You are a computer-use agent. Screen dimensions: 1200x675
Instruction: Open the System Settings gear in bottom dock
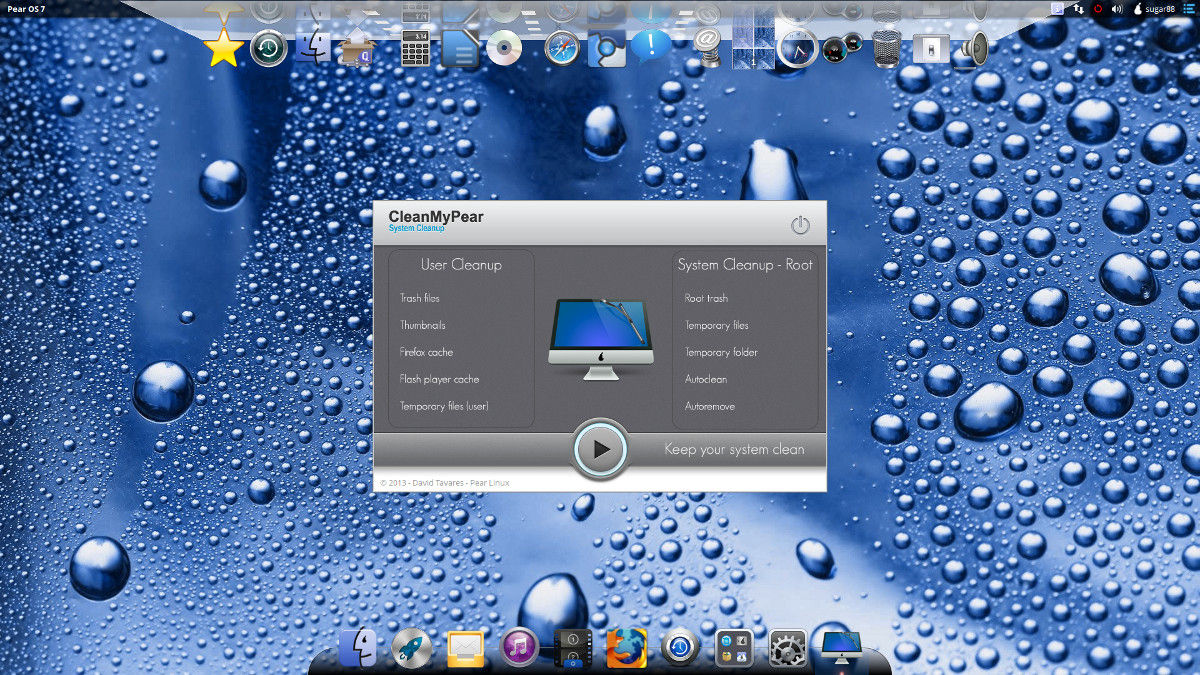coord(787,649)
